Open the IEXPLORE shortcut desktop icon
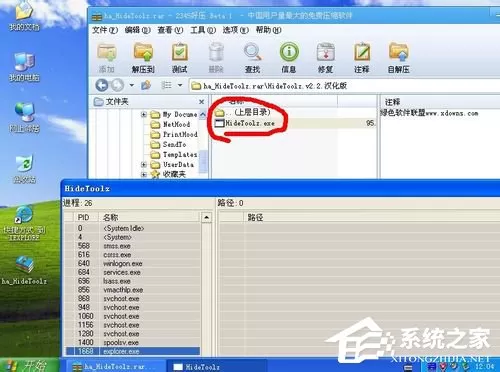Image resolution: width=500 pixels, height=372 pixels. (x=24, y=223)
